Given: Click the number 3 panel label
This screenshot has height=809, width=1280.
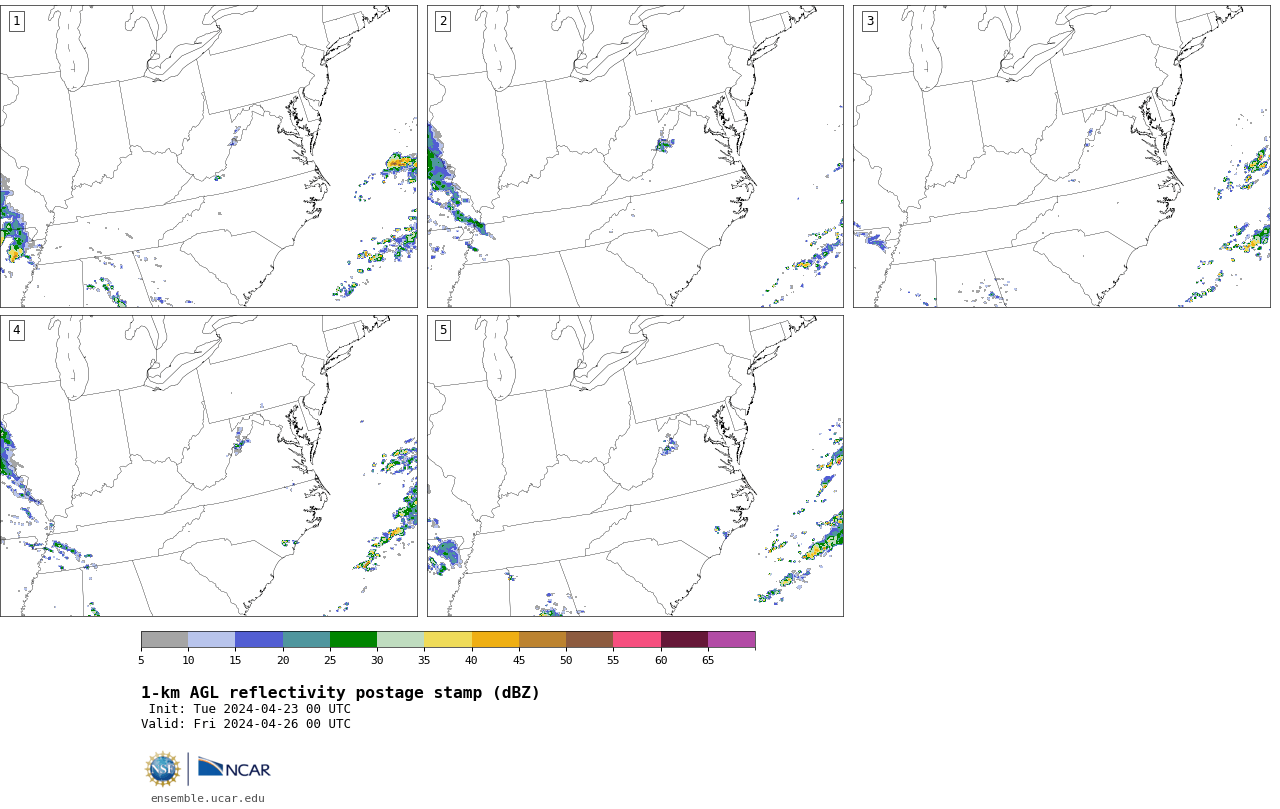Looking at the screenshot, I should click(870, 21).
